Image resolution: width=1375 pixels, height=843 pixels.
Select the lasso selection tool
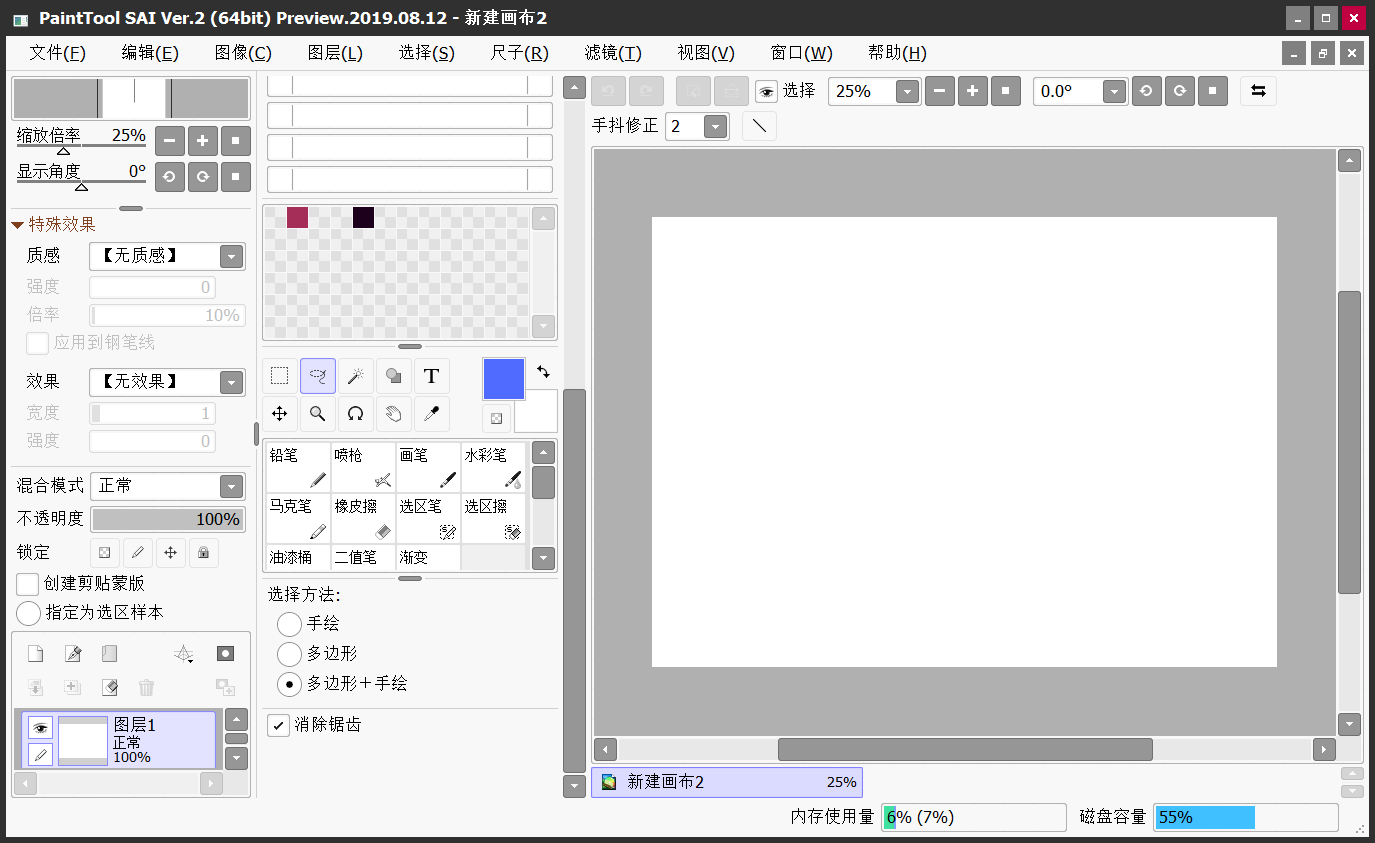coord(318,376)
